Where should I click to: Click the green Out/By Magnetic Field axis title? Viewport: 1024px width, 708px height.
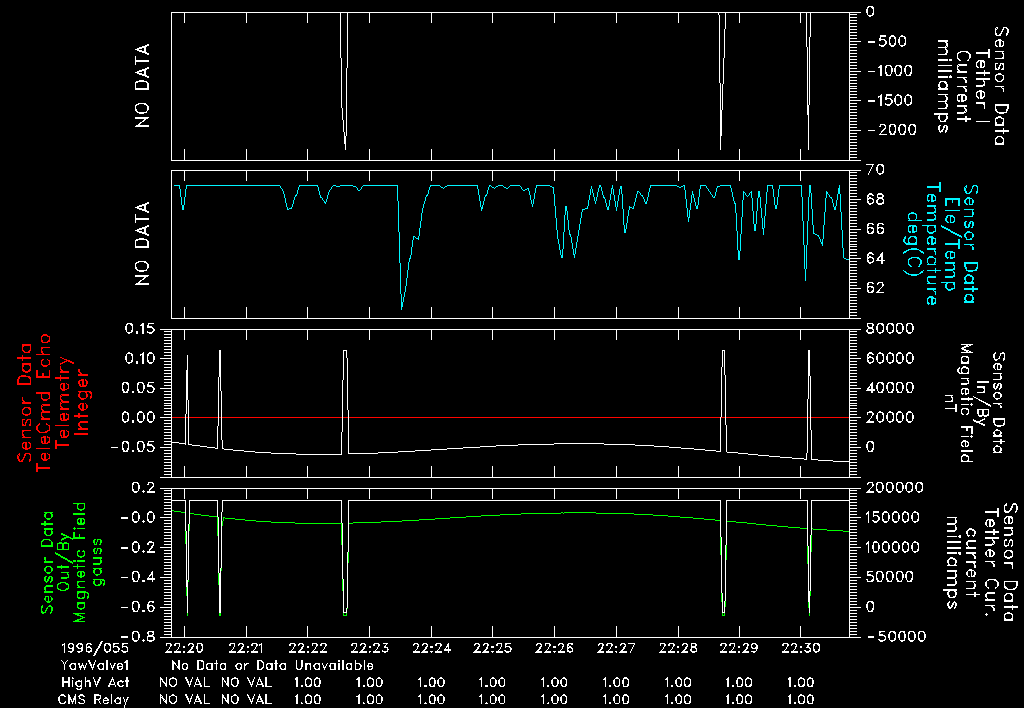pos(66,558)
